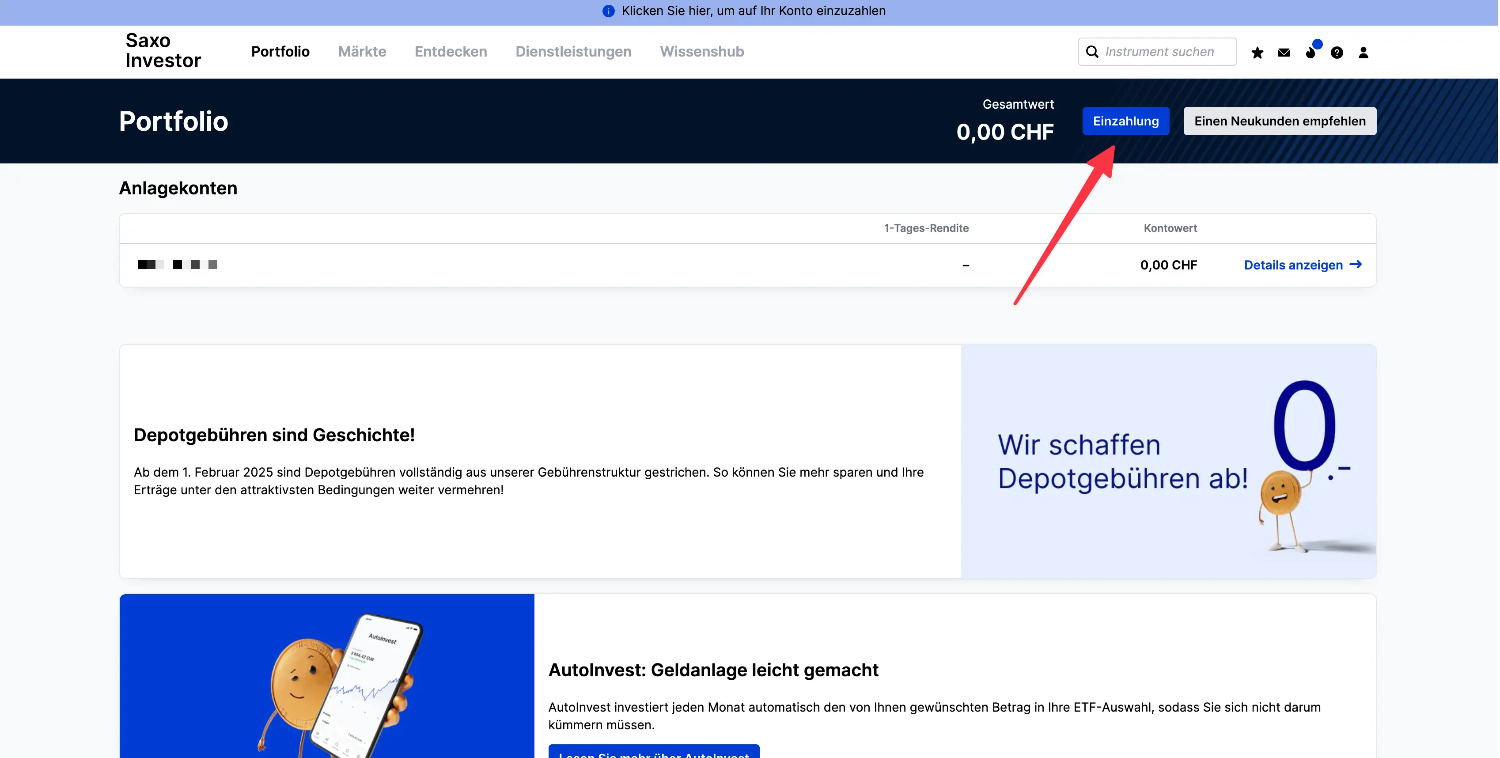Open the Märkte tab

point(362,52)
